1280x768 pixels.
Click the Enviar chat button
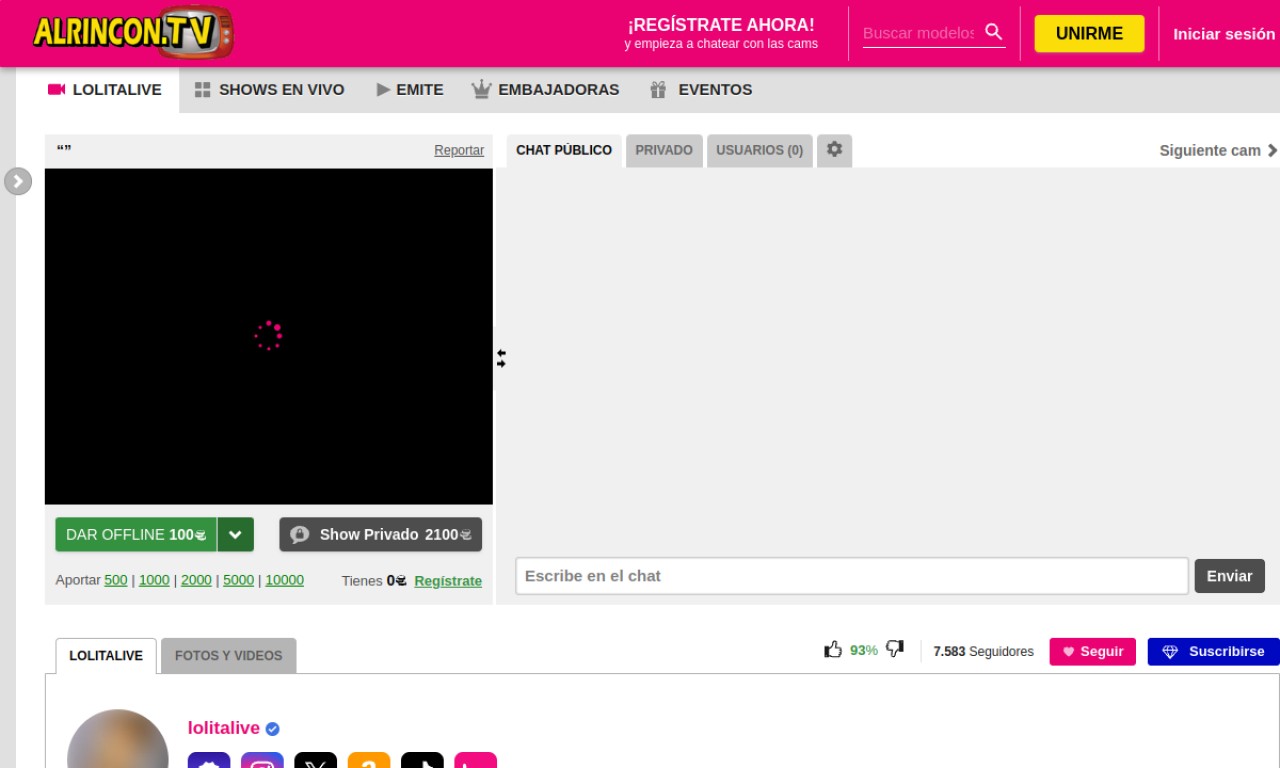pyautogui.click(x=1229, y=576)
